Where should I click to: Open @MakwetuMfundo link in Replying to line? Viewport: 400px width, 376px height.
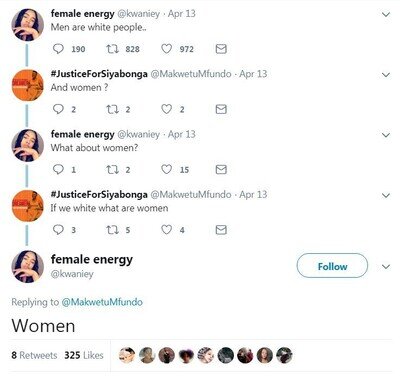102,302
